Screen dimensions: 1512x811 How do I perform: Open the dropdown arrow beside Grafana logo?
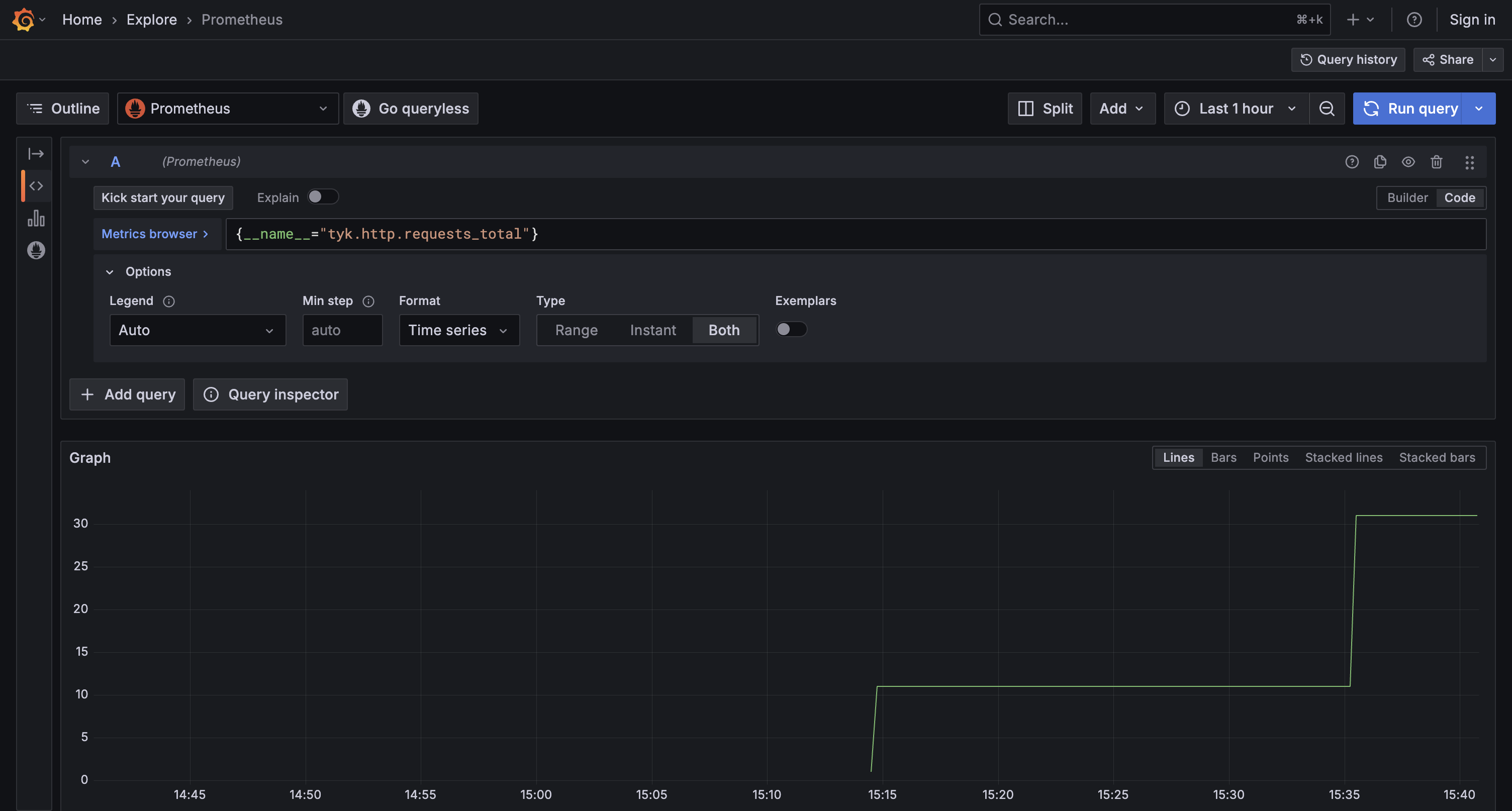[42, 20]
